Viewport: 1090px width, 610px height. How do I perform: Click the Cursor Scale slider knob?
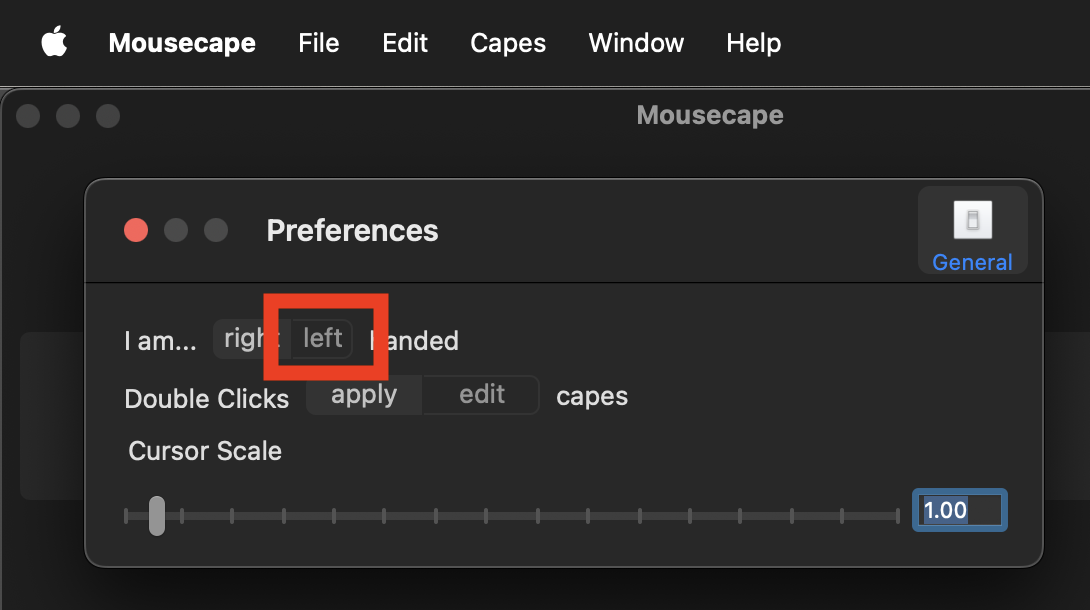coord(157,516)
